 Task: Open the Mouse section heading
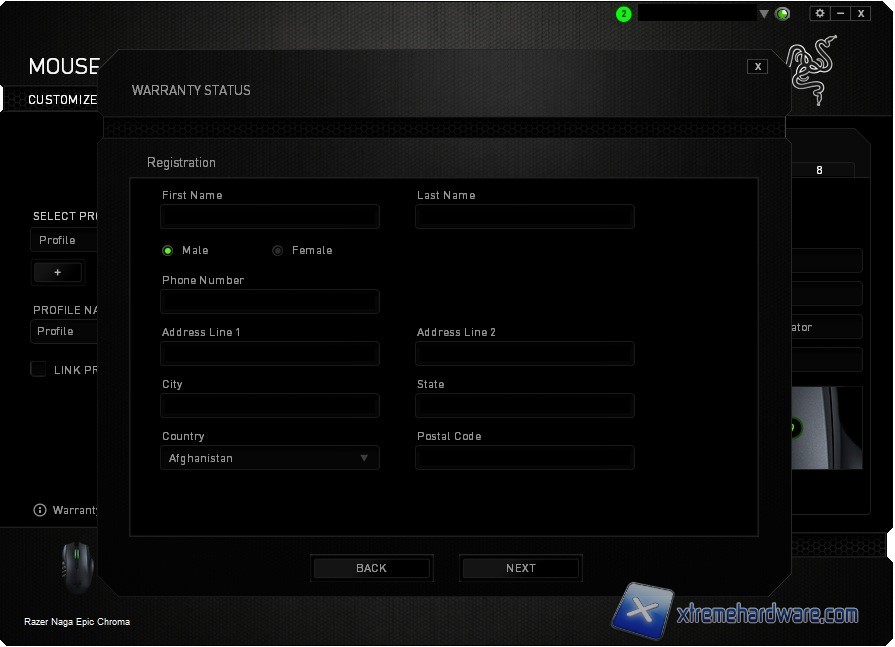click(x=64, y=67)
